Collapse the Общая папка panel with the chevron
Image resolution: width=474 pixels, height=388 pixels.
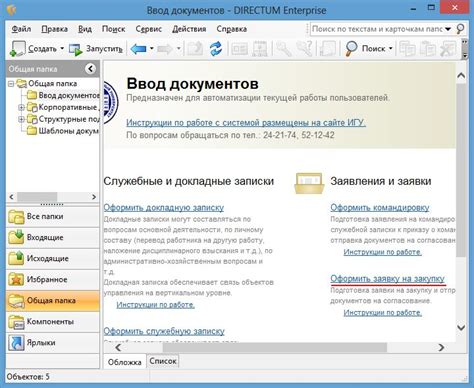click(x=90, y=69)
